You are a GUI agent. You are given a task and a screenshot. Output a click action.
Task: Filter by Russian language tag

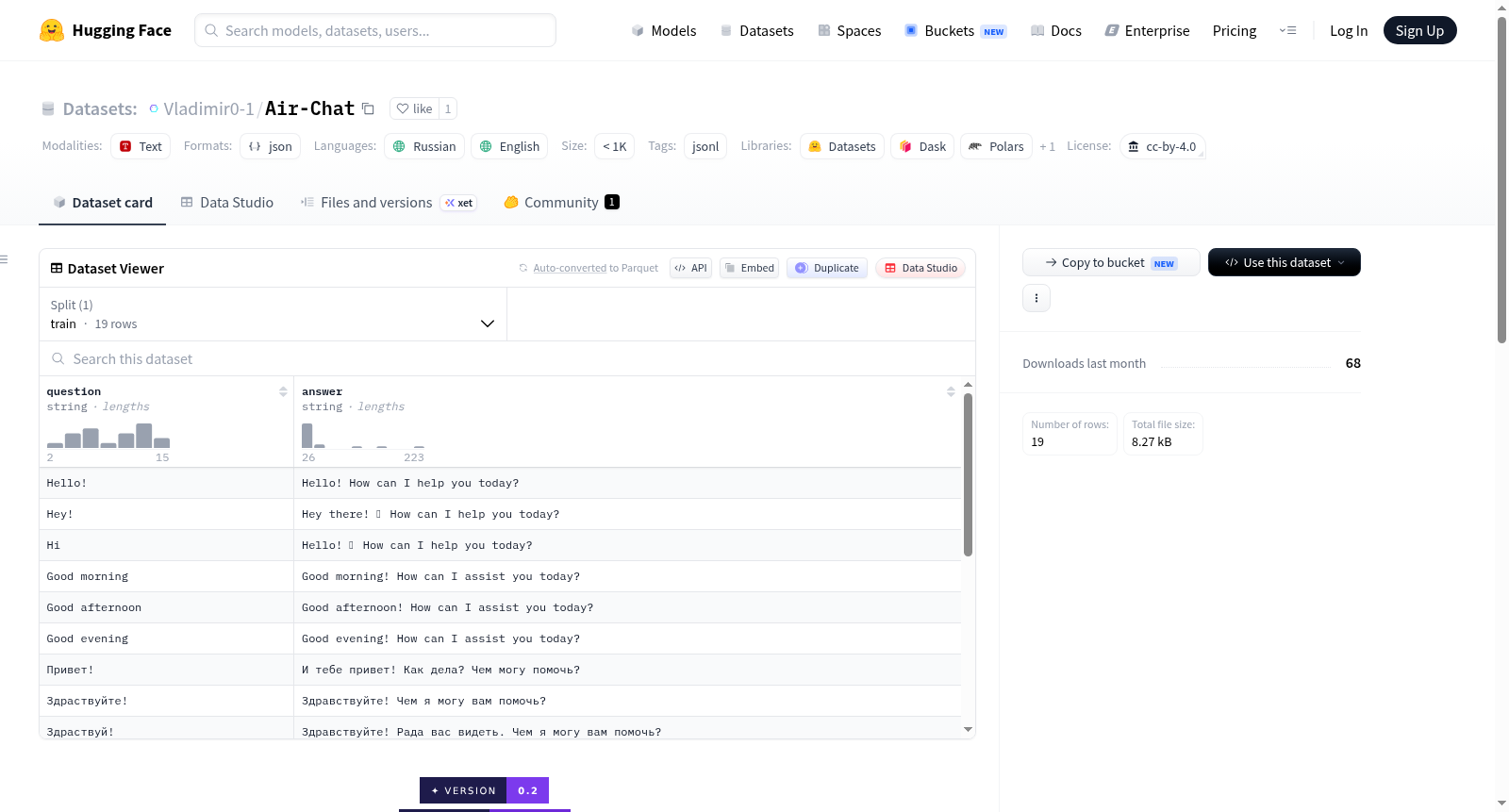point(424,146)
